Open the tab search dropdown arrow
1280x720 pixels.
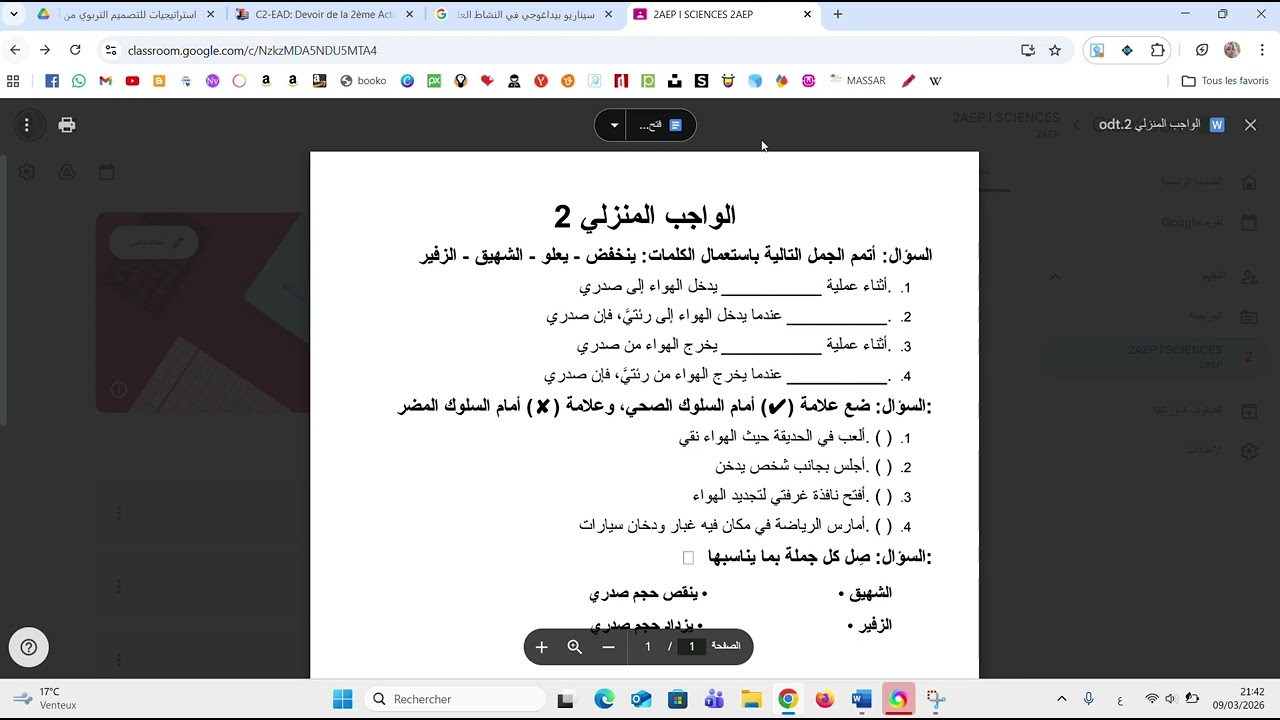click(x=14, y=15)
